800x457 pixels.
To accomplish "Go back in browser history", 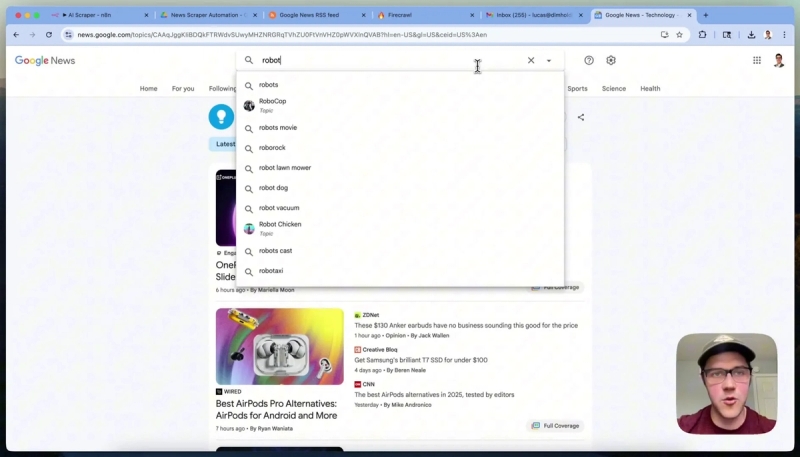I will point(16,35).
